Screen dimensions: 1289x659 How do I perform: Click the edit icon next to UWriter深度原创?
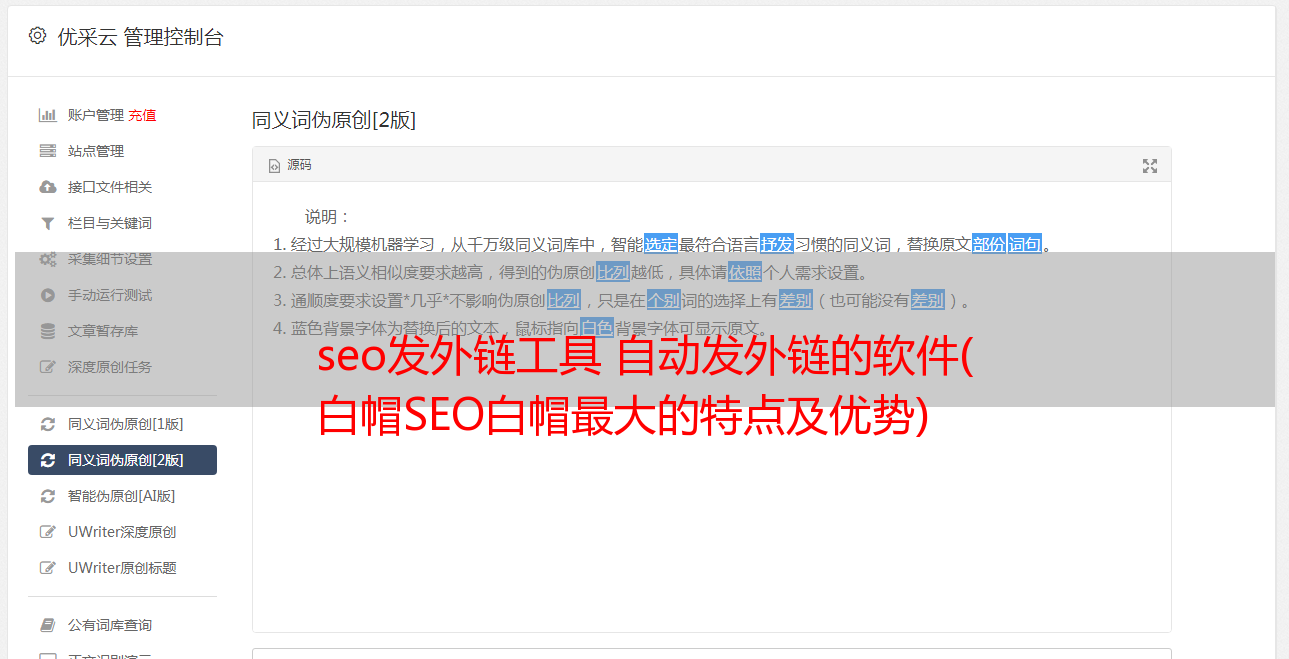[x=47, y=532]
